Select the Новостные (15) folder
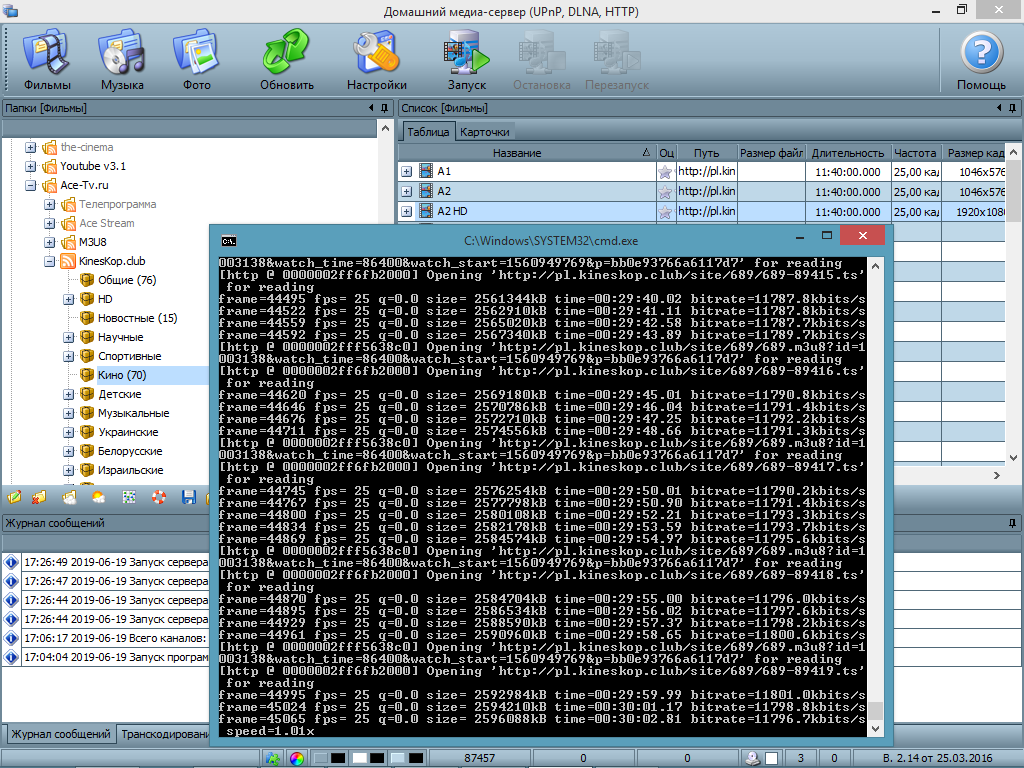The width and height of the screenshot is (1024, 768). click(137, 318)
